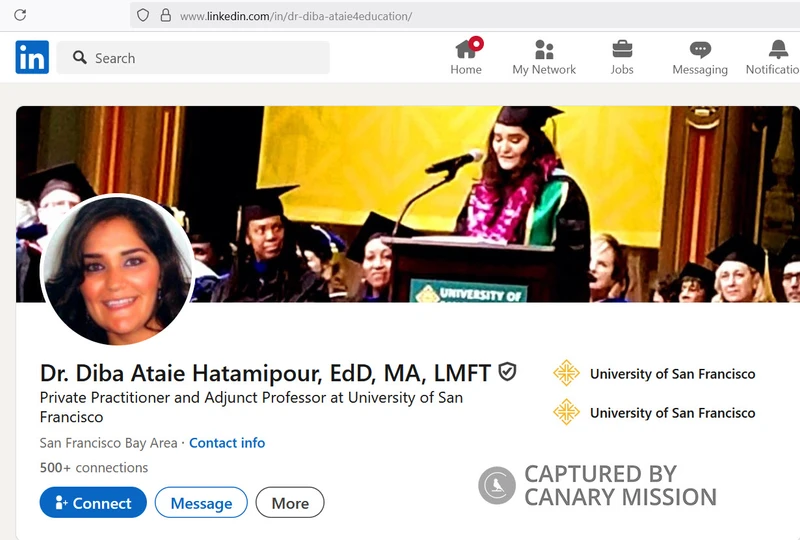This screenshot has height=540, width=800.
Task: Click the magnifier icon in Search
Action: point(80,57)
